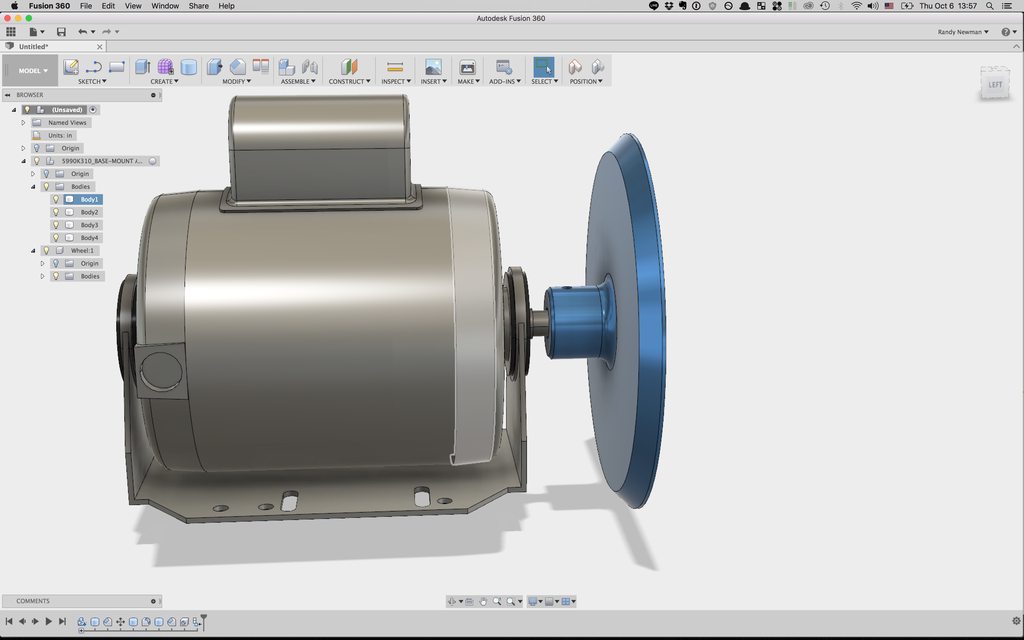1024x640 pixels.
Task: Toggle visibility of Wheel:1 component
Action: click(46, 250)
